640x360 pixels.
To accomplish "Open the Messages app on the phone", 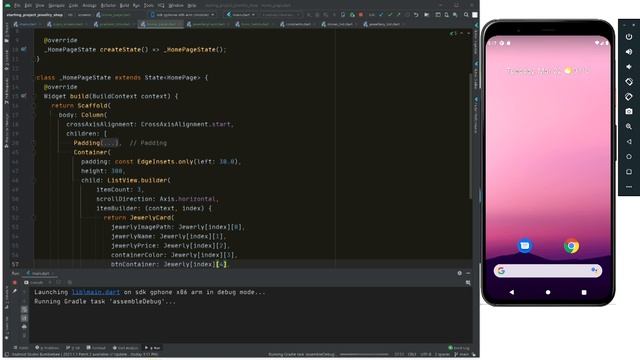I will tap(525, 246).
